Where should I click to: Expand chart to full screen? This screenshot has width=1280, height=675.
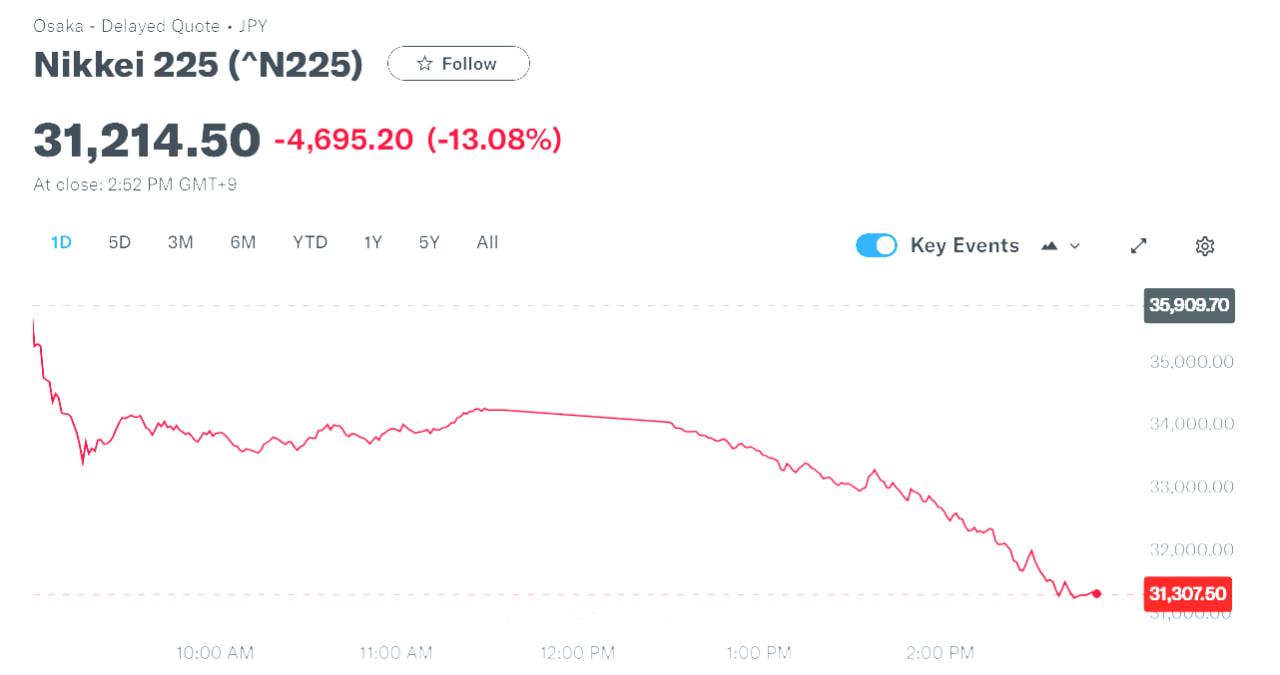click(x=1138, y=246)
